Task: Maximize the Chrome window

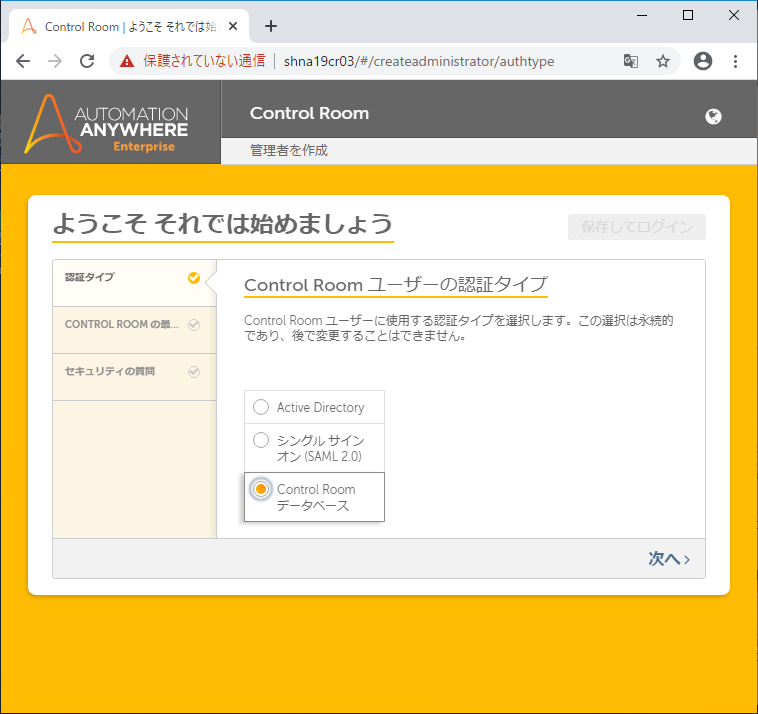Action: (687, 15)
